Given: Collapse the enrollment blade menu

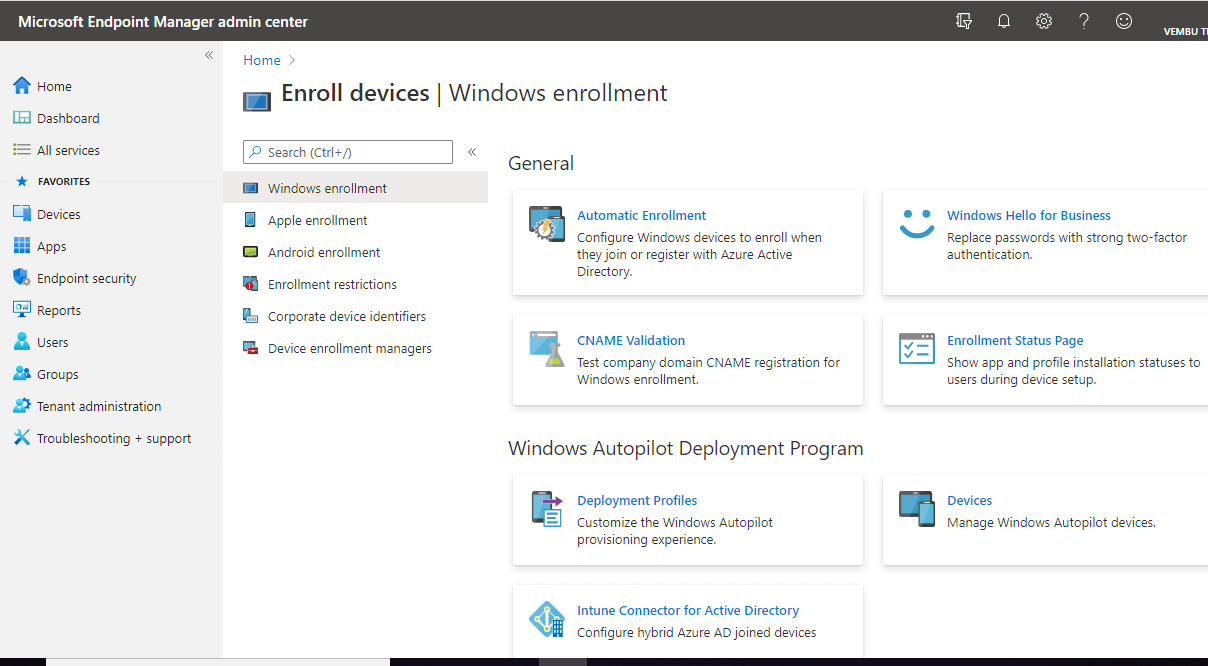Looking at the screenshot, I should pos(472,152).
